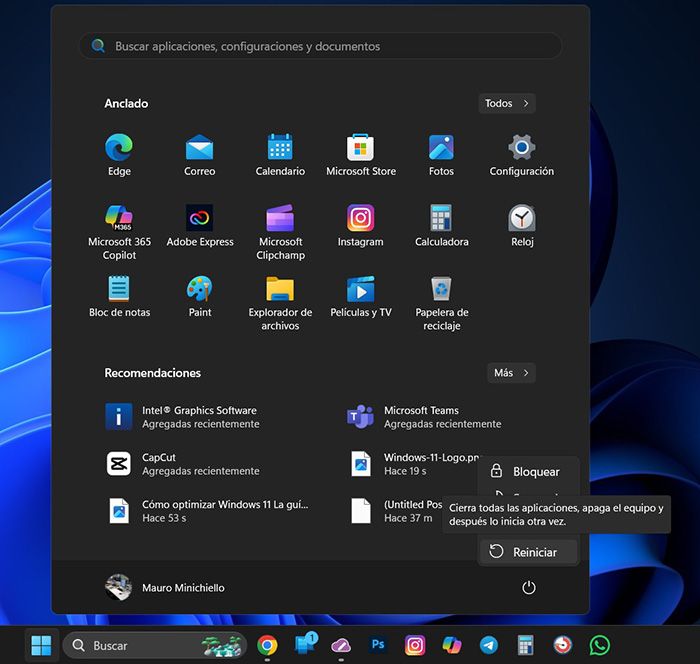Open the blue taskbar app with badge
700x664 pixels.
(305, 644)
